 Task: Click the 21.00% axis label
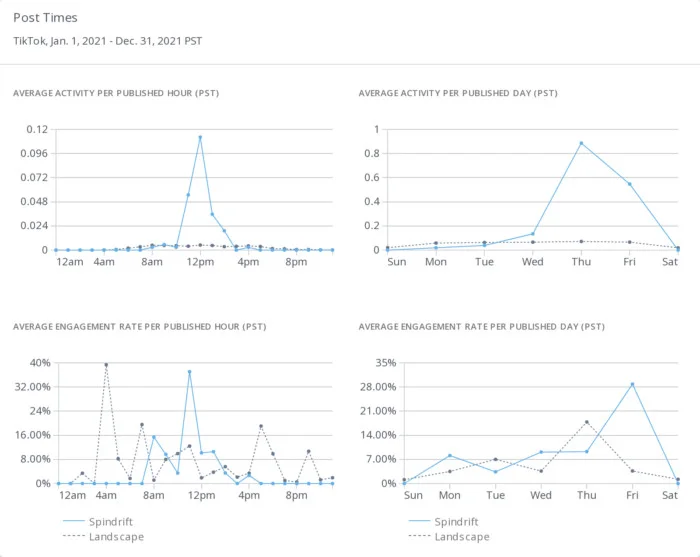click(378, 411)
